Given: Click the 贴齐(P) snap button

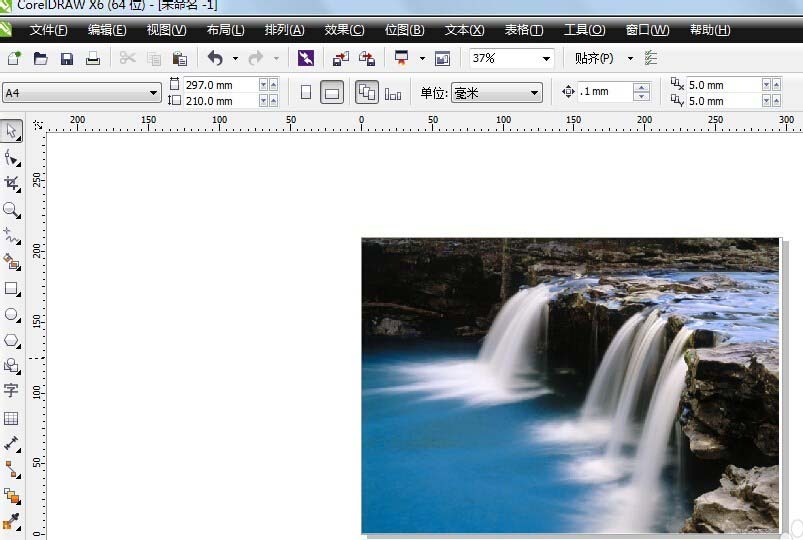Looking at the screenshot, I should (594, 58).
